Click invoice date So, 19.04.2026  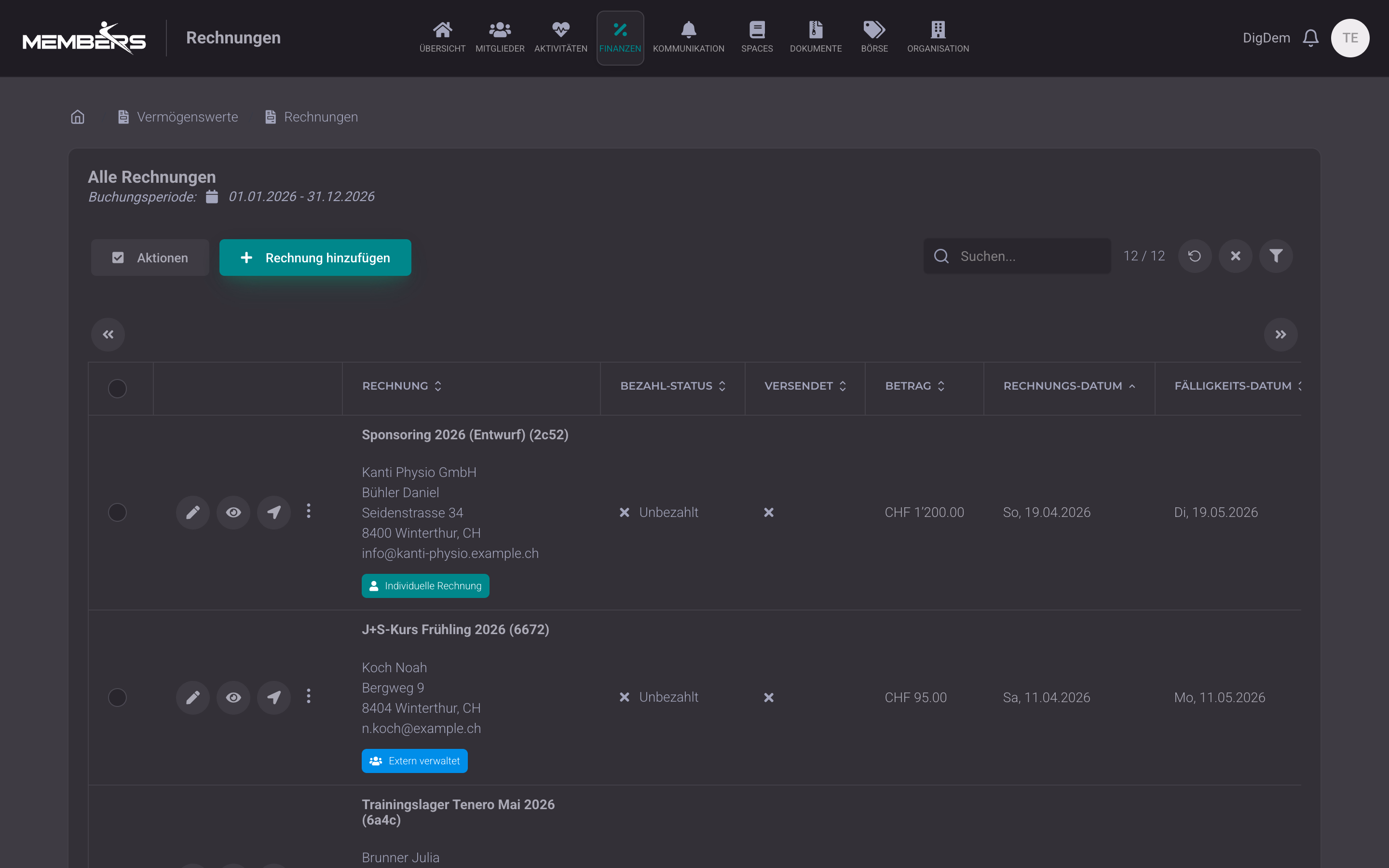pyautogui.click(x=1047, y=512)
